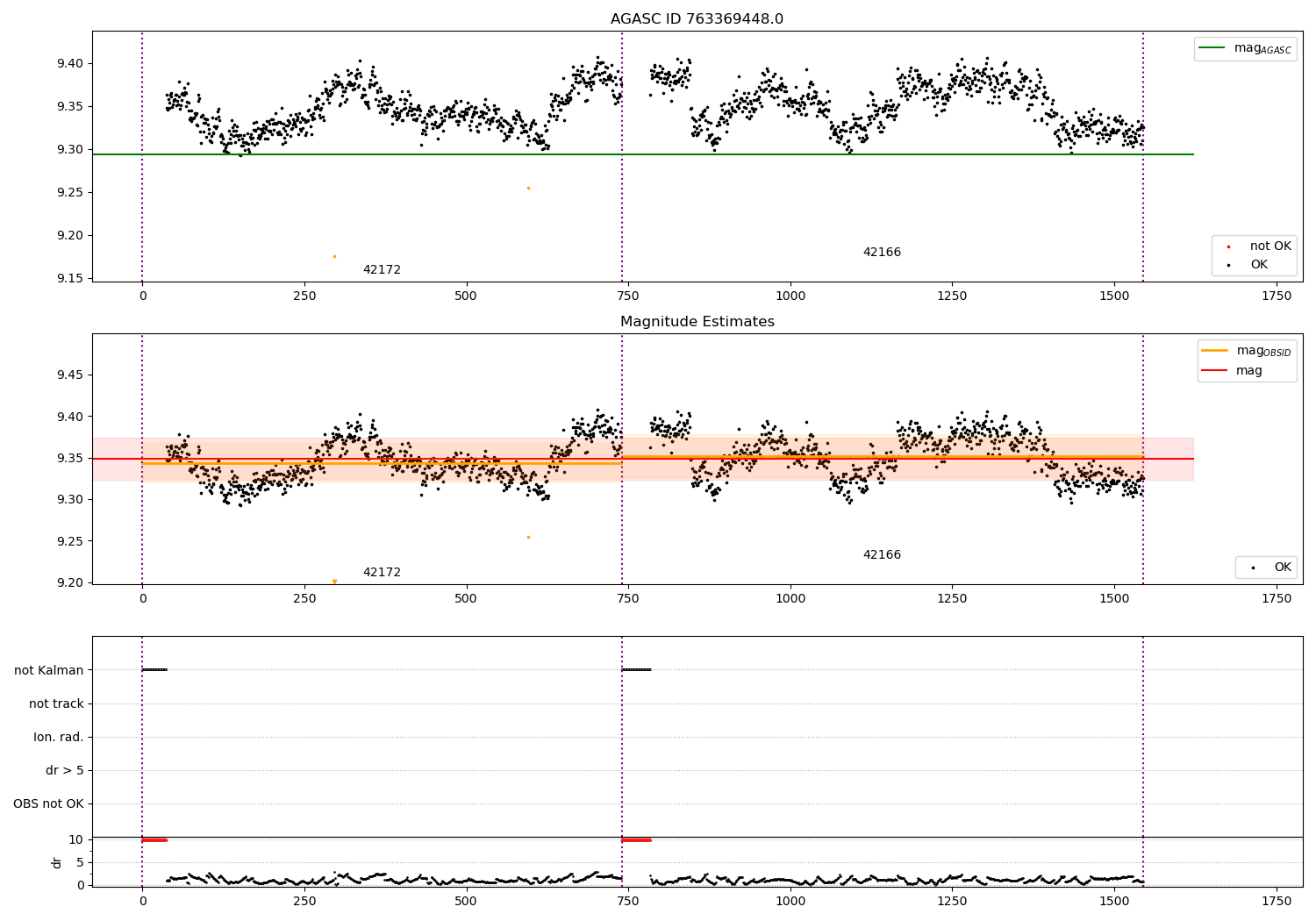Click obsid label 42172 in the top plot

pyautogui.click(x=382, y=270)
